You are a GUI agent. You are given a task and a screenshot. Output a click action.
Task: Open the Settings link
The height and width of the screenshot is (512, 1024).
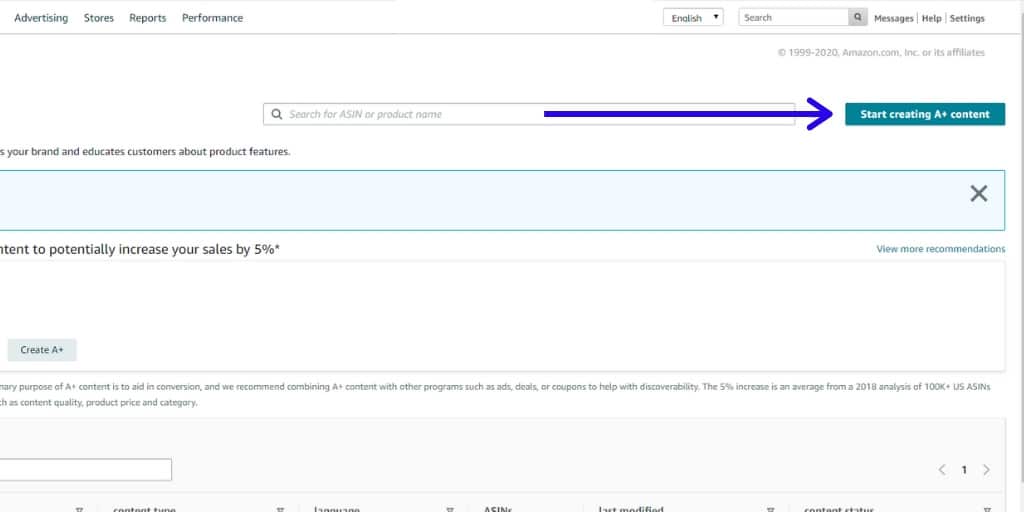click(967, 18)
